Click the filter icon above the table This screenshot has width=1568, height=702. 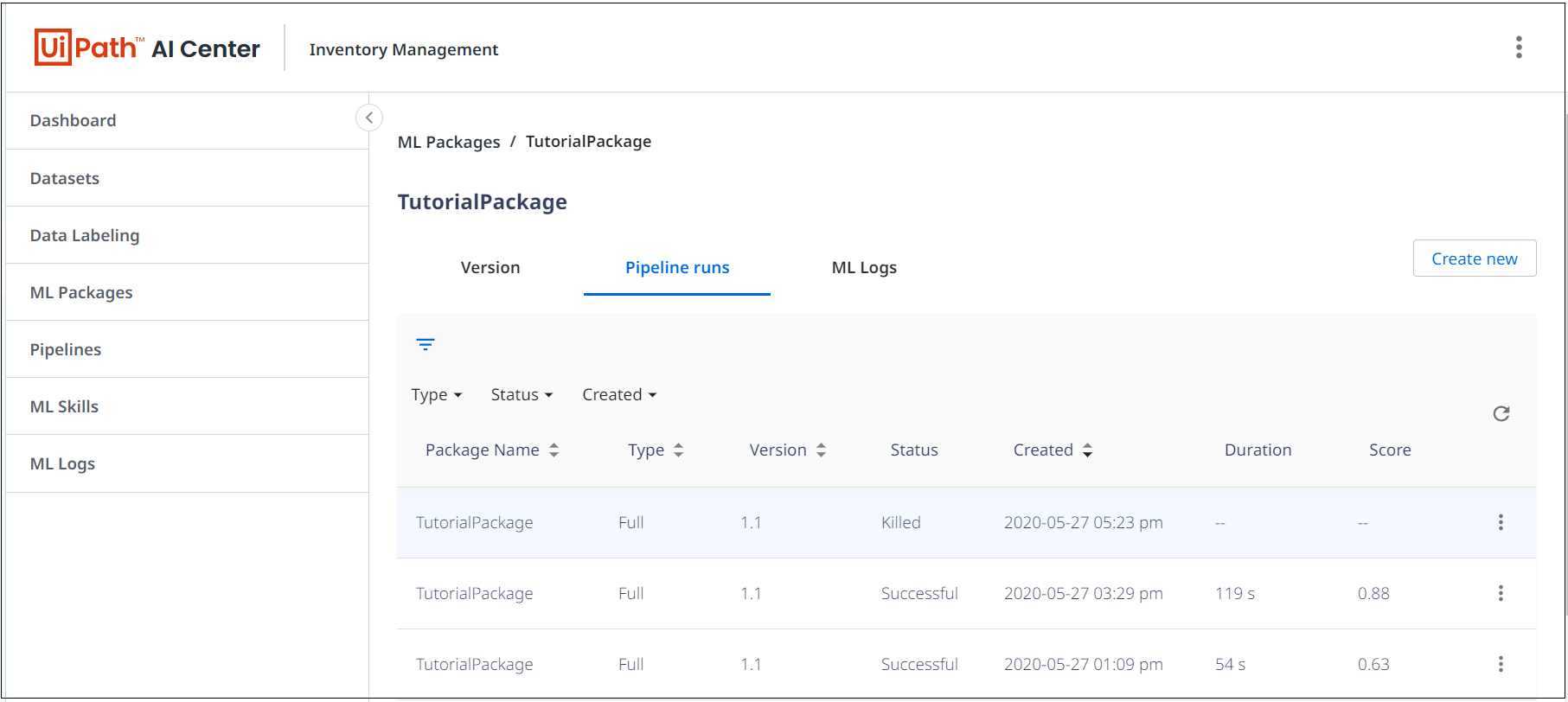(426, 344)
